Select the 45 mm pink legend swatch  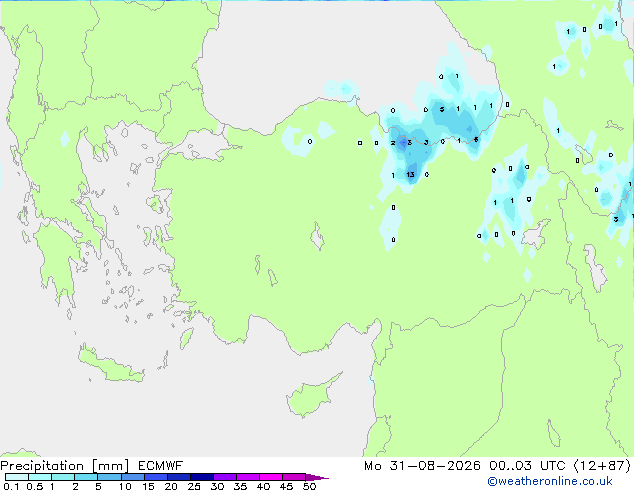coord(294,477)
